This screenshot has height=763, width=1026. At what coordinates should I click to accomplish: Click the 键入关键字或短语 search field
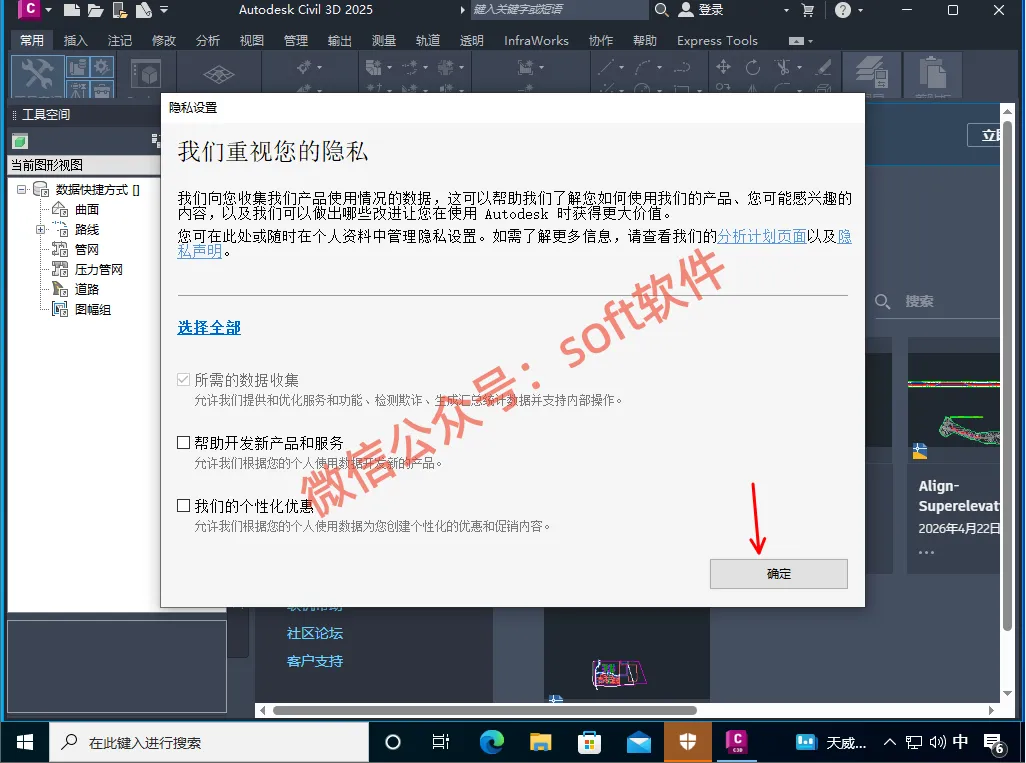pos(559,10)
